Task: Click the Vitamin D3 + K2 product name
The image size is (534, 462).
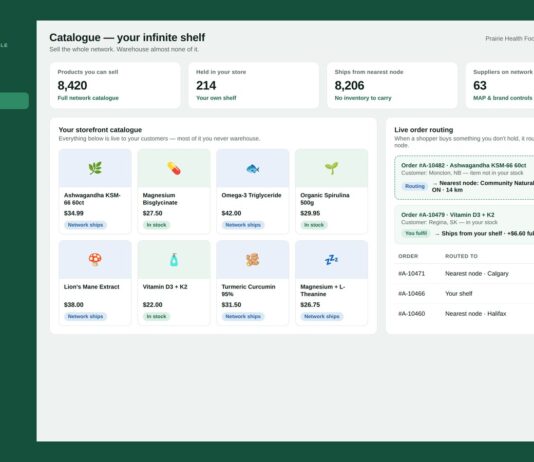Action: (x=165, y=287)
